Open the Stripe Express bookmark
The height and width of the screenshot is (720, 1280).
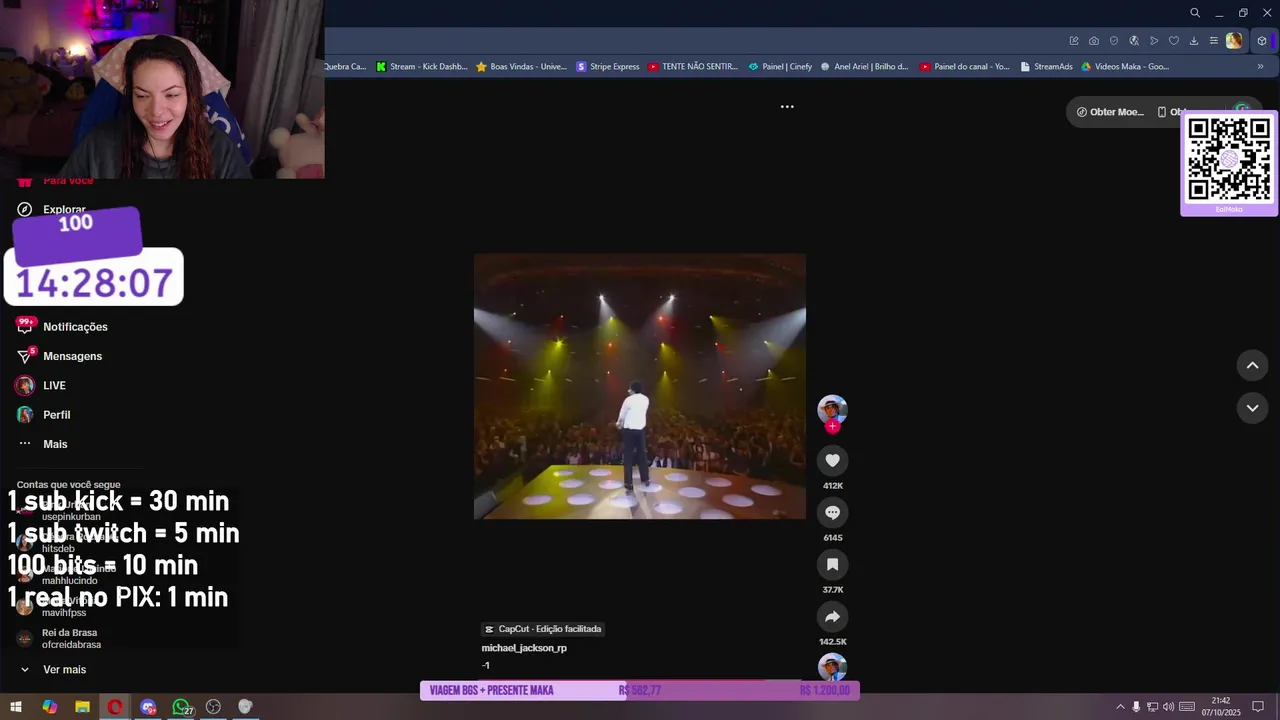click(608, 67)
